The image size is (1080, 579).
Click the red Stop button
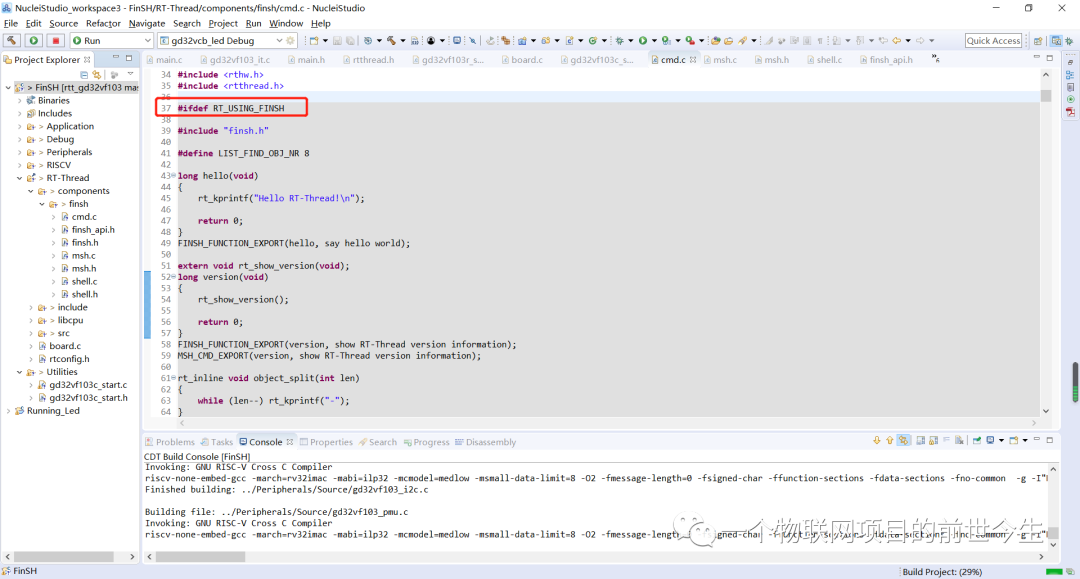click(x=56, y=41)
